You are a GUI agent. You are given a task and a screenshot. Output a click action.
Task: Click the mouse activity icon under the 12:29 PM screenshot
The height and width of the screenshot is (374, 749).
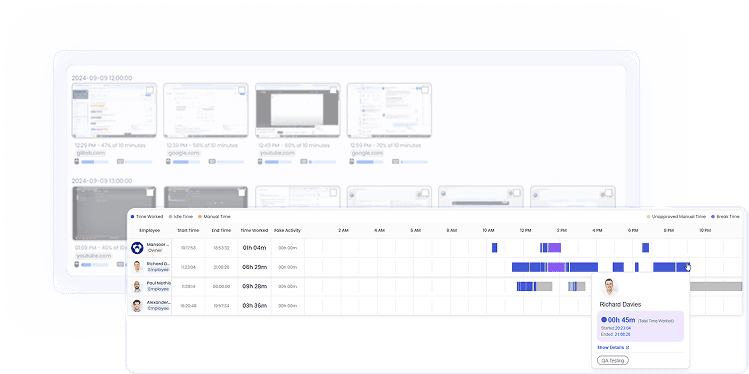pyautogui.click(x=77, y=162)
